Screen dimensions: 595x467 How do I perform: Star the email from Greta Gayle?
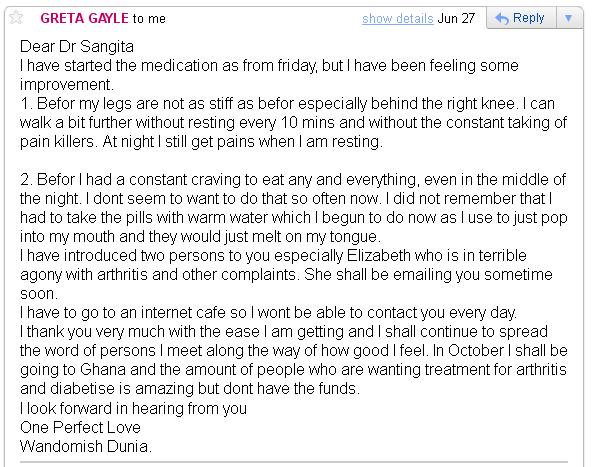click(x=16, y=17)
